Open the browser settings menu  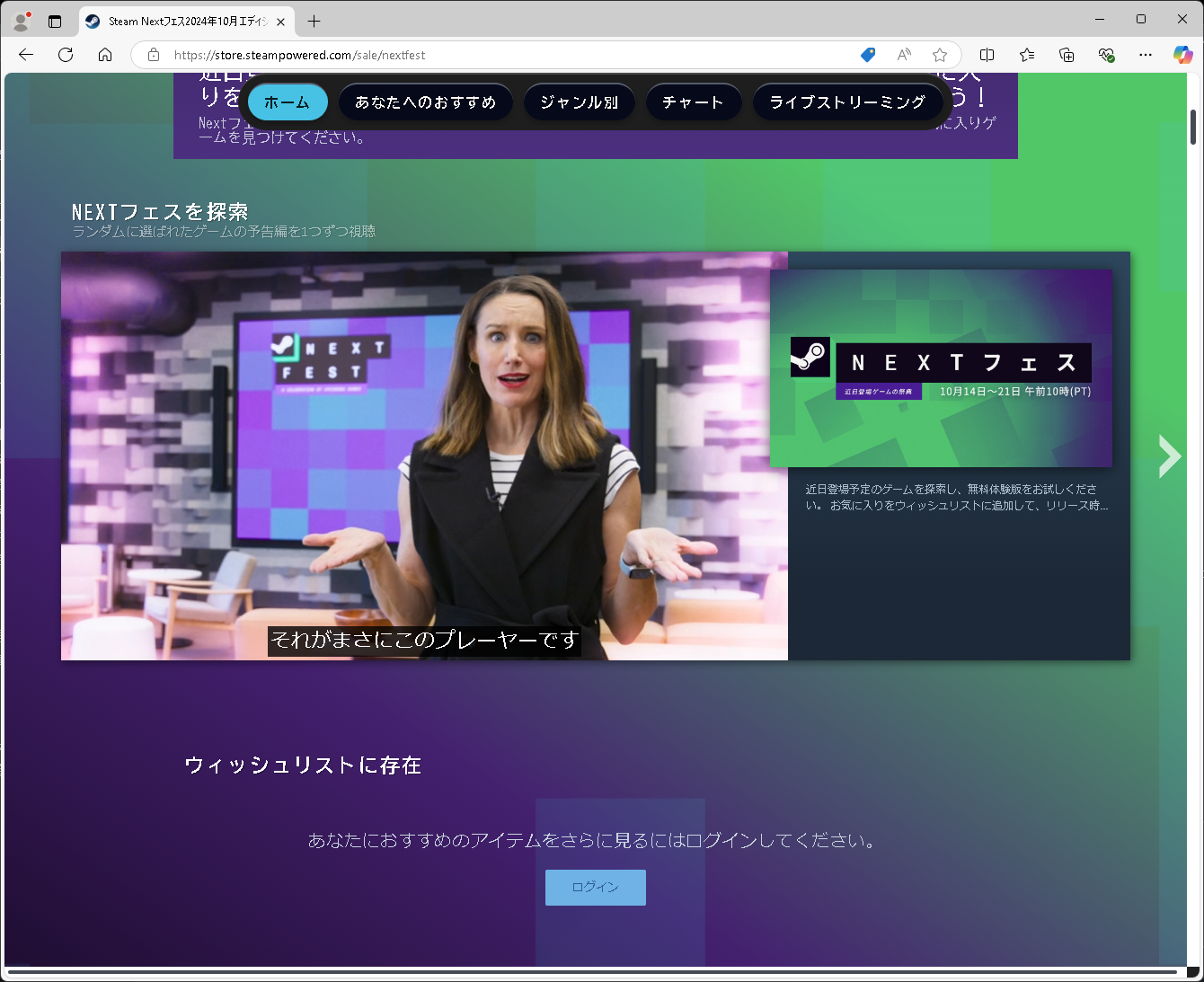(1145, 55)
